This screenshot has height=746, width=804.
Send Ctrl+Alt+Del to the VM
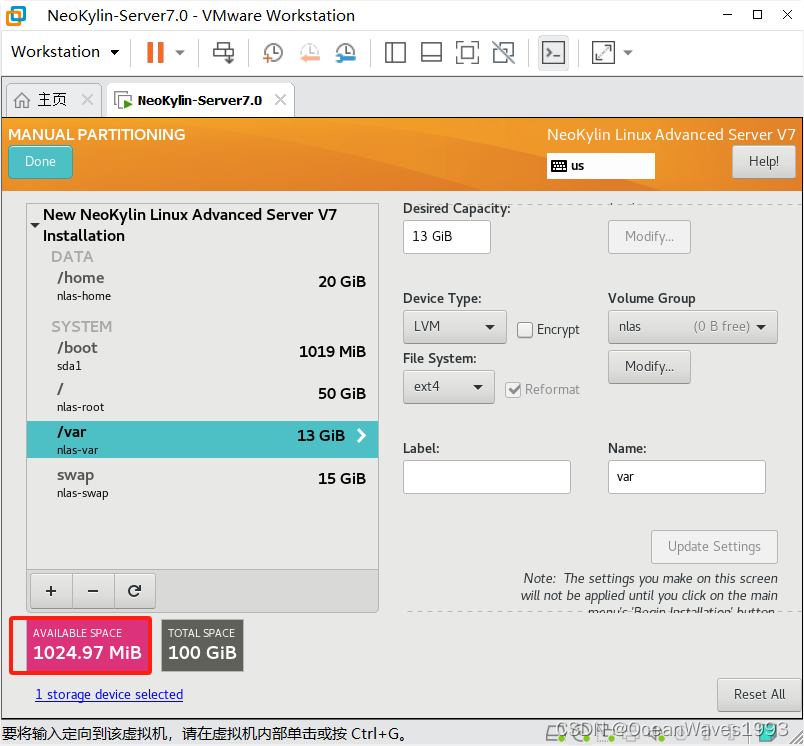click(224, 52)
